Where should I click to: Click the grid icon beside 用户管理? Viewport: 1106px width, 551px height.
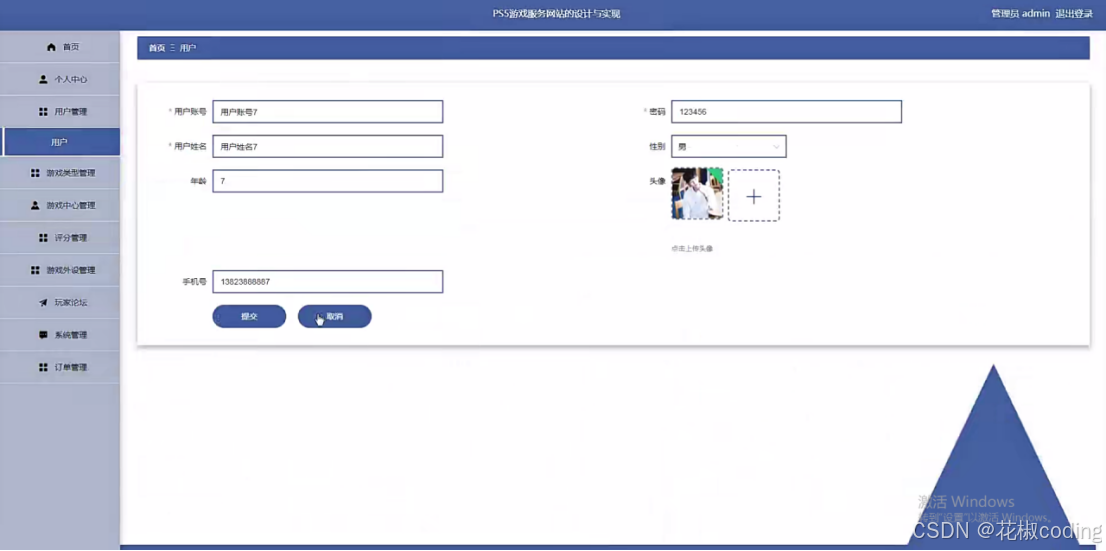pos(43,112)
